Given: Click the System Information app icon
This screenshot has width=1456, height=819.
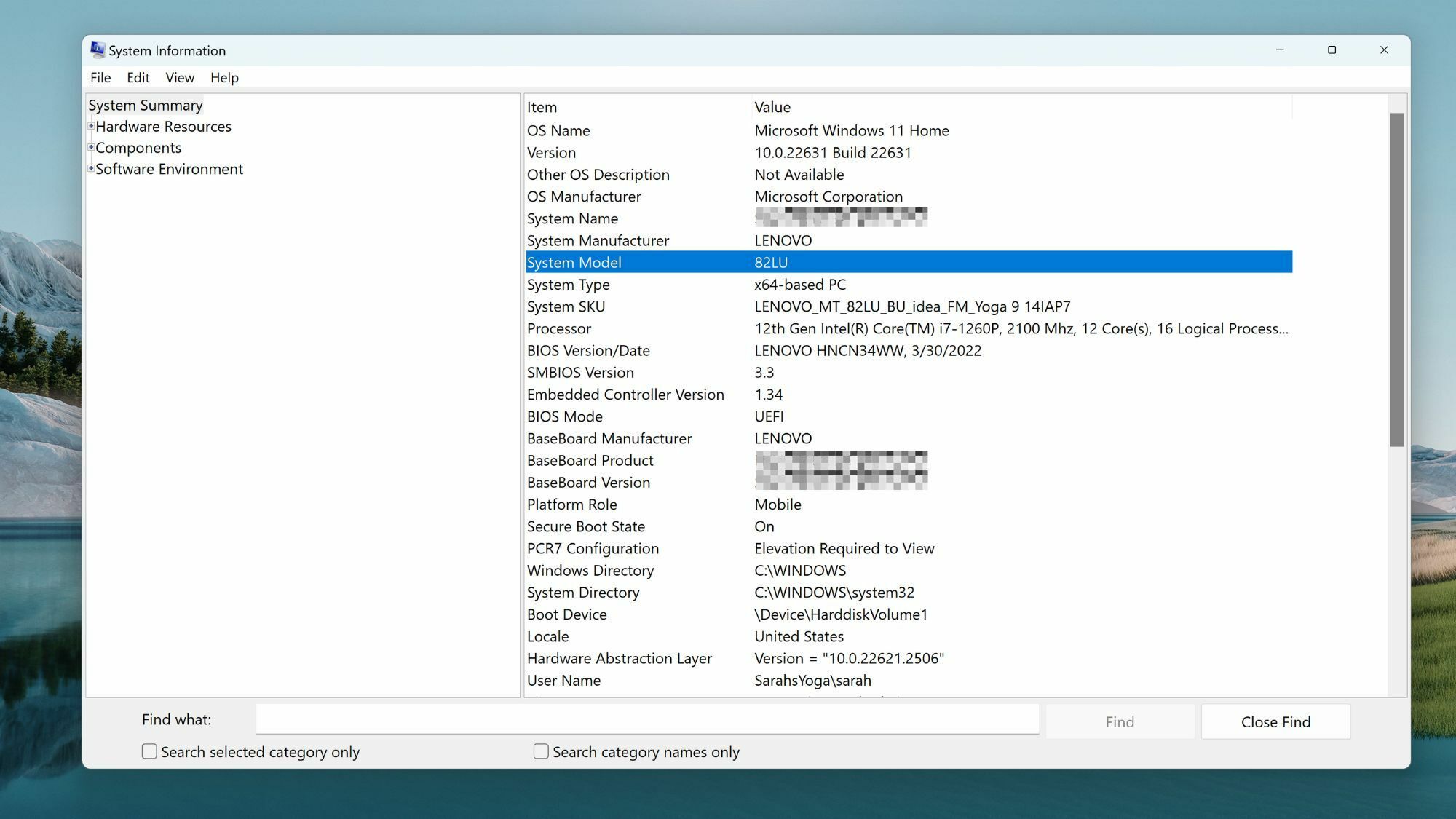Looking at the screenshot, I should click(x=98, y=49).
